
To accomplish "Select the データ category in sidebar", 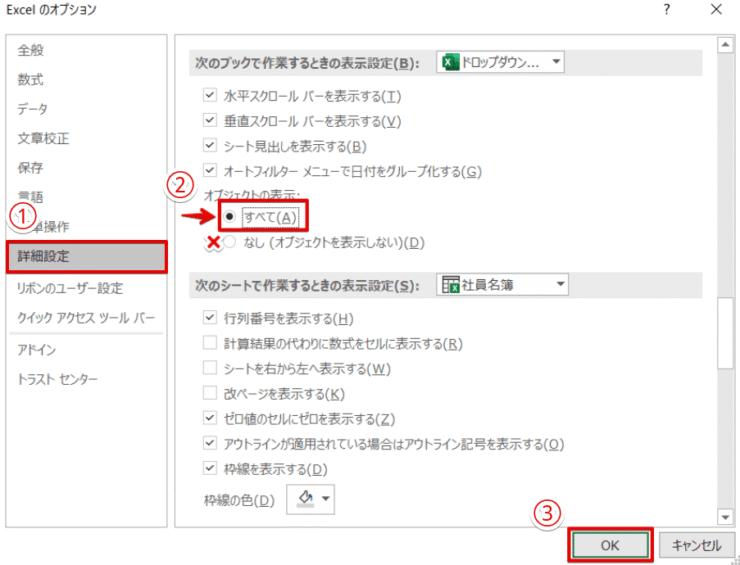I will (33, 109).
